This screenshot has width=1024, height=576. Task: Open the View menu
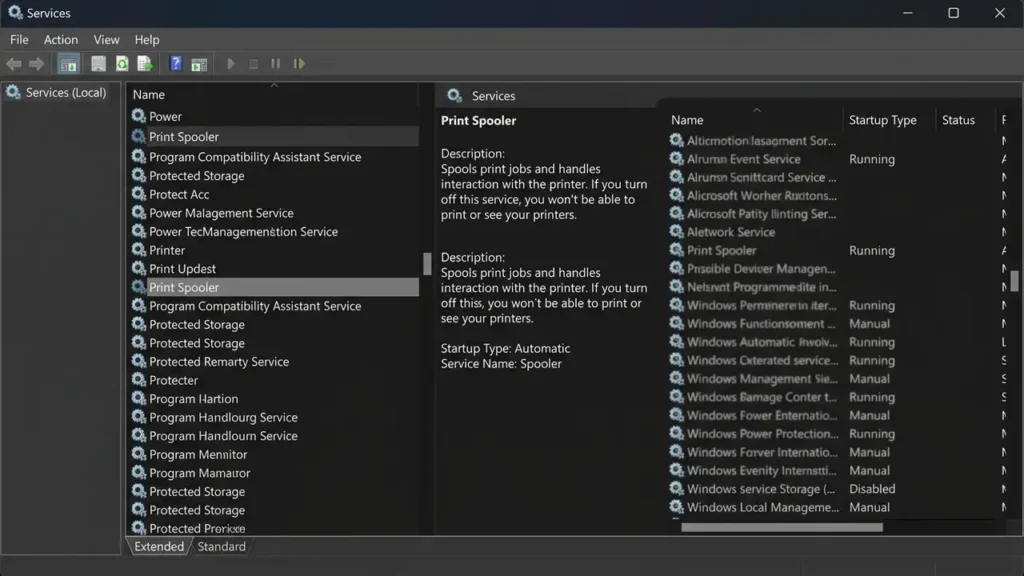tap(106, 40)
